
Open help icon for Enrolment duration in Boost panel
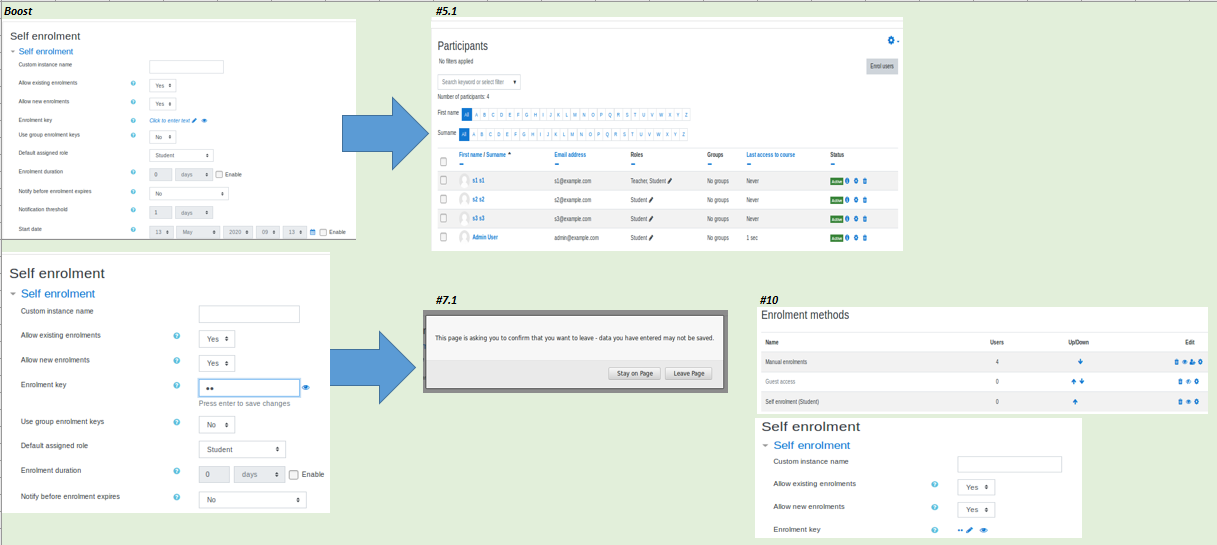click(133, 172)
